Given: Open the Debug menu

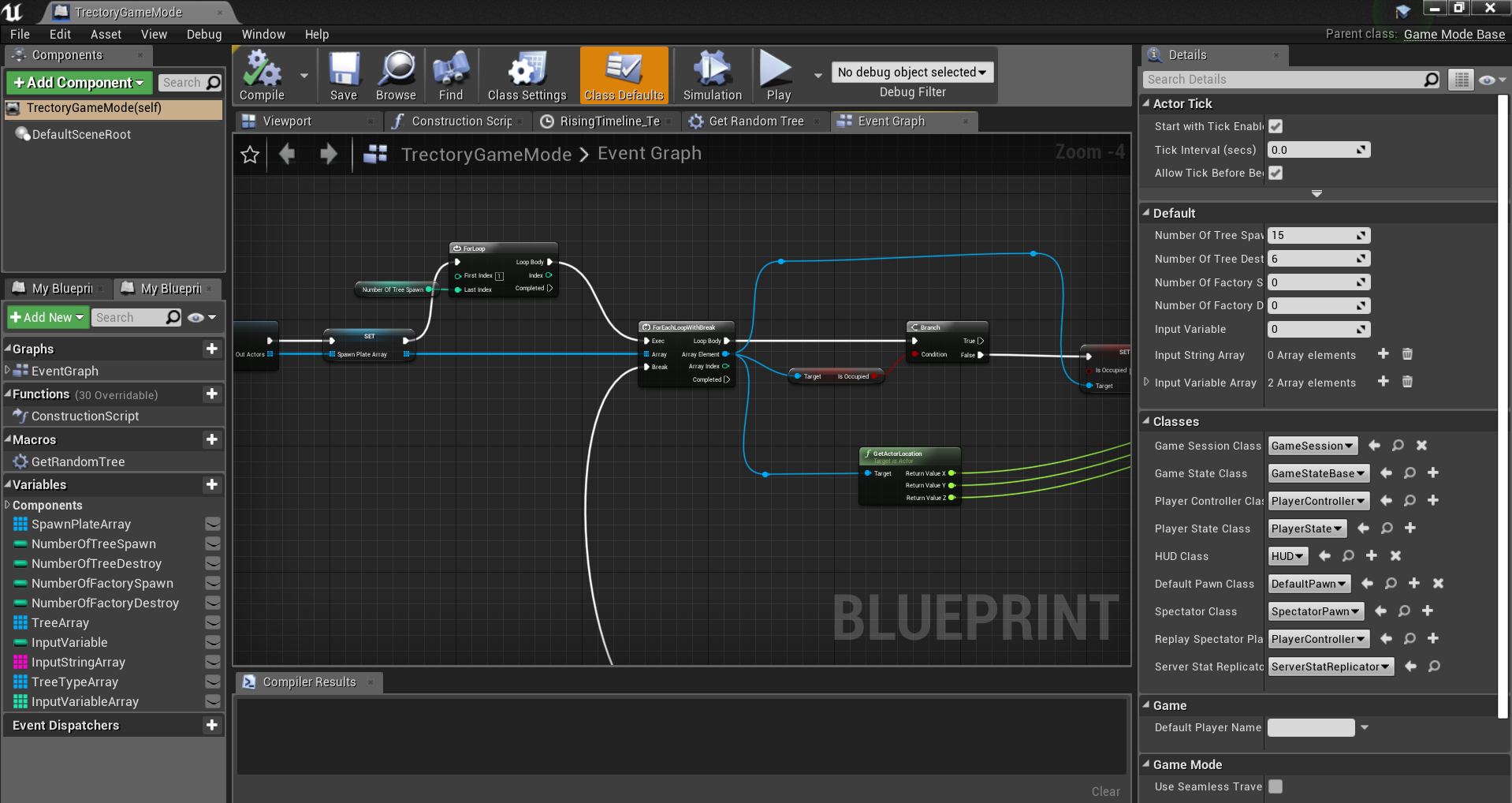Looking at the screenshot, I should [204, 34].
